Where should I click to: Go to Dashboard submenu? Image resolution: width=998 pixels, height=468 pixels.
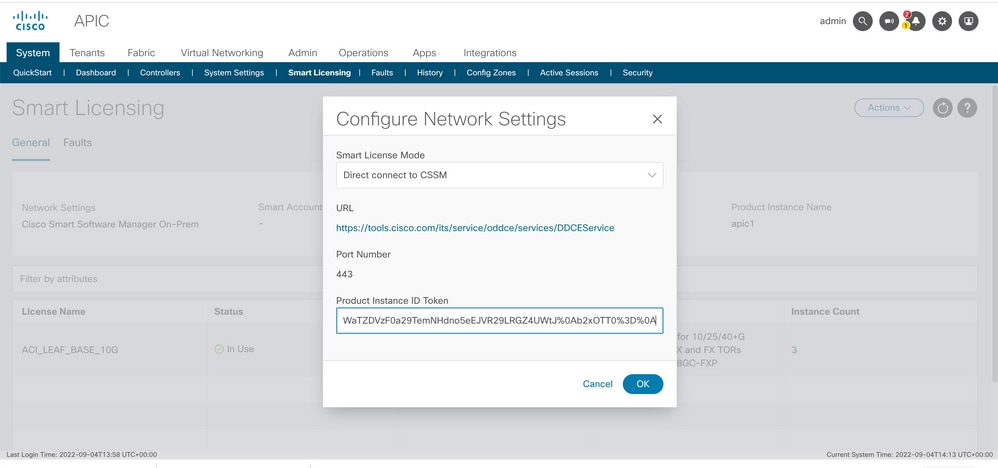(95, 73)
